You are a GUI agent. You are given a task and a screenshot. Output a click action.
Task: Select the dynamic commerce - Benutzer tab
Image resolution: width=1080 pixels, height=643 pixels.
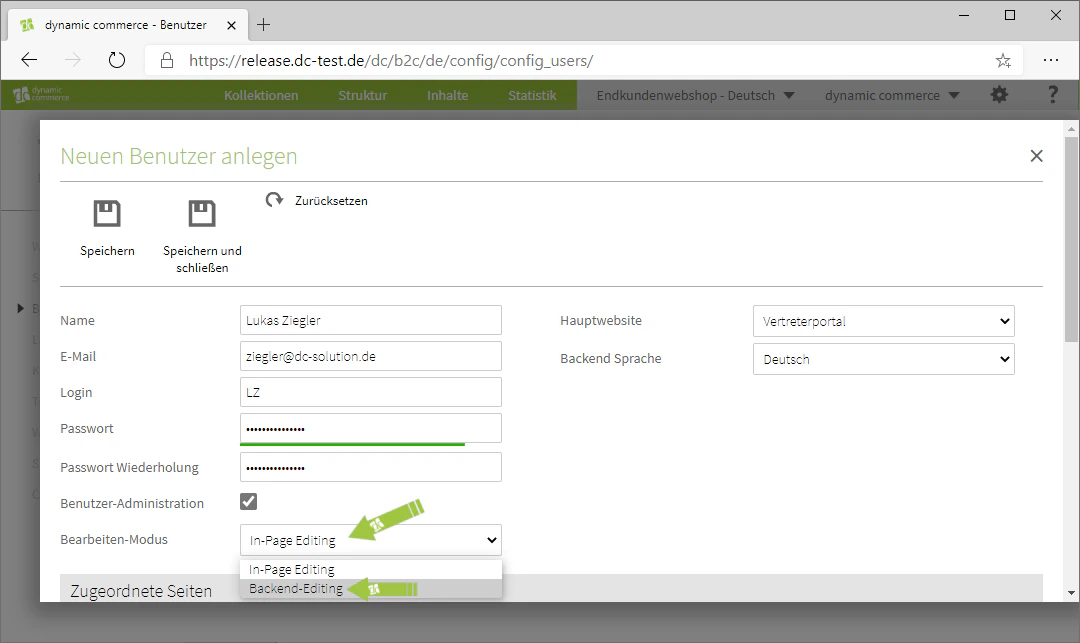click(125, 25)
